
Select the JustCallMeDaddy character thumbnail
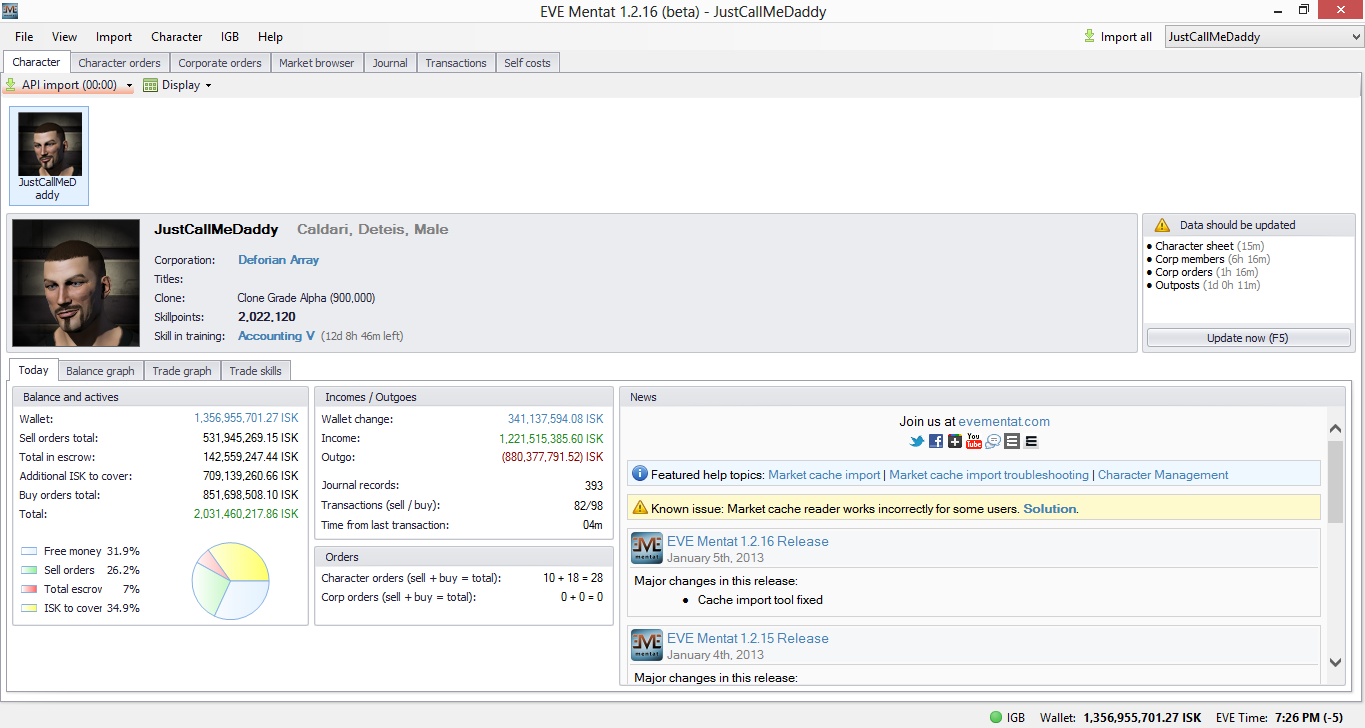pos(48,155)
